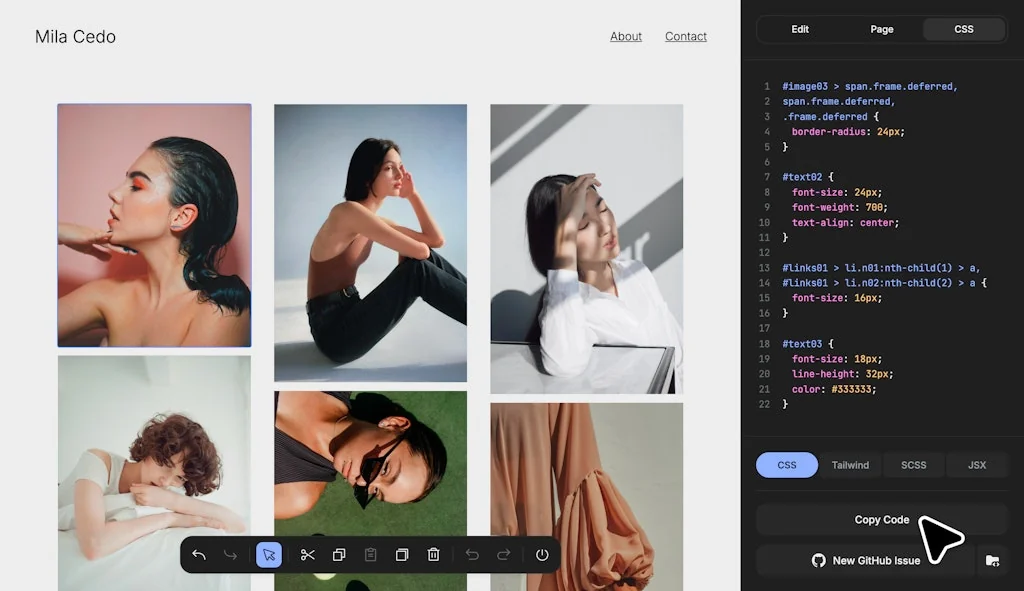Click the clipboard paste icon
Image resolution: width=1024 pixels, height=591 pixels.
370,555
